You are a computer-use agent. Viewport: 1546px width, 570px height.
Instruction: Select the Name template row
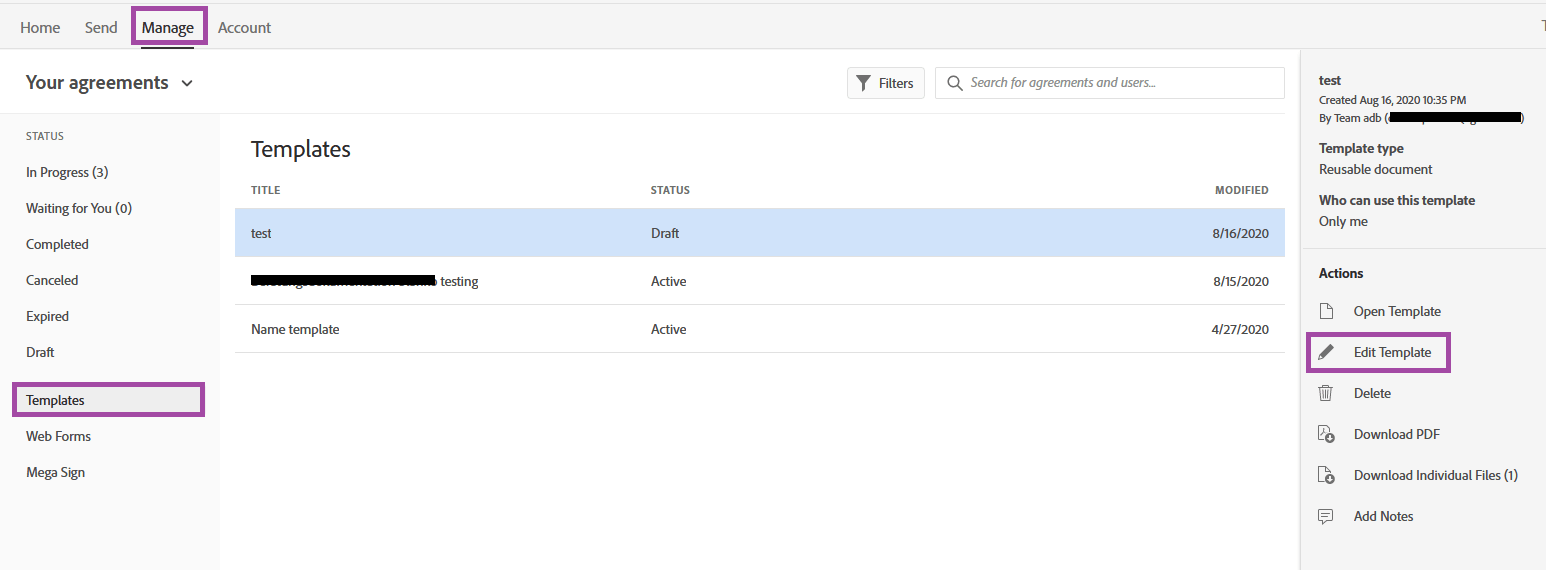tap(760, 329)
